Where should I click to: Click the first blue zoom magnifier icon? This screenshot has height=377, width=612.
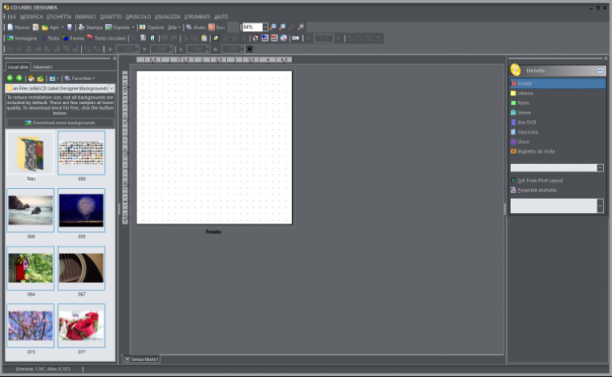(x=273, y=27)
